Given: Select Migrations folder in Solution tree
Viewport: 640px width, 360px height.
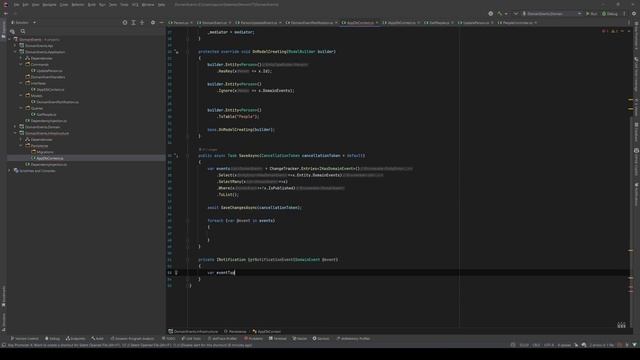Looking at the screenshot, I should (42, 152).
